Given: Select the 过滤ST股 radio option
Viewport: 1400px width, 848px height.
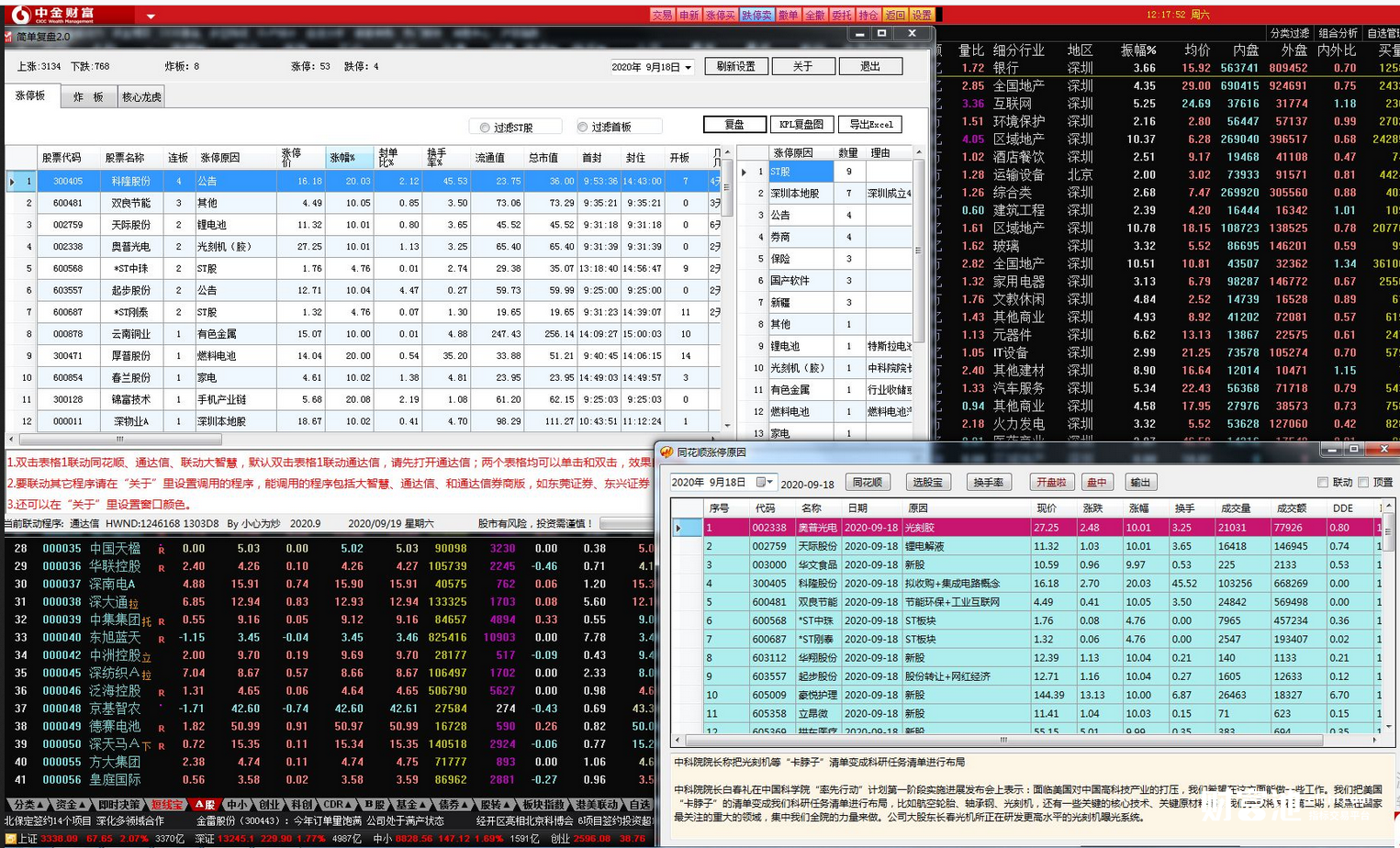Looking at the screenshot, I should click(485, 128).
